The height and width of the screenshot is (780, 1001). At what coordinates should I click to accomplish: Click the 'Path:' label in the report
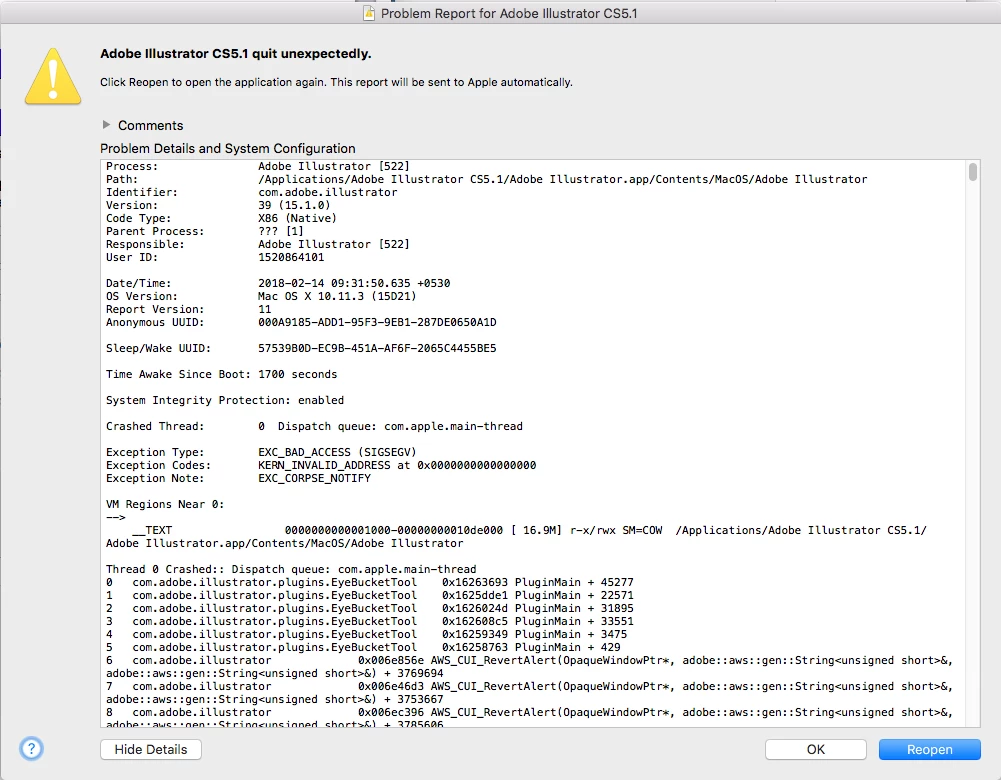tap(121, 179)
